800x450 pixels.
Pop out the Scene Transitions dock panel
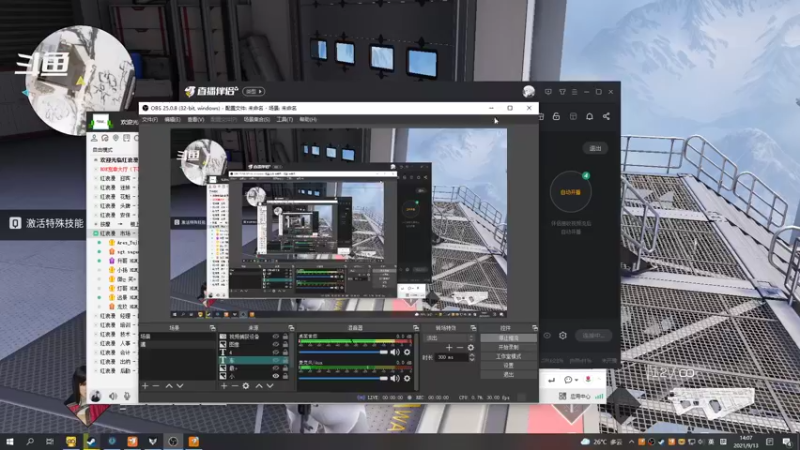(473, 328)
